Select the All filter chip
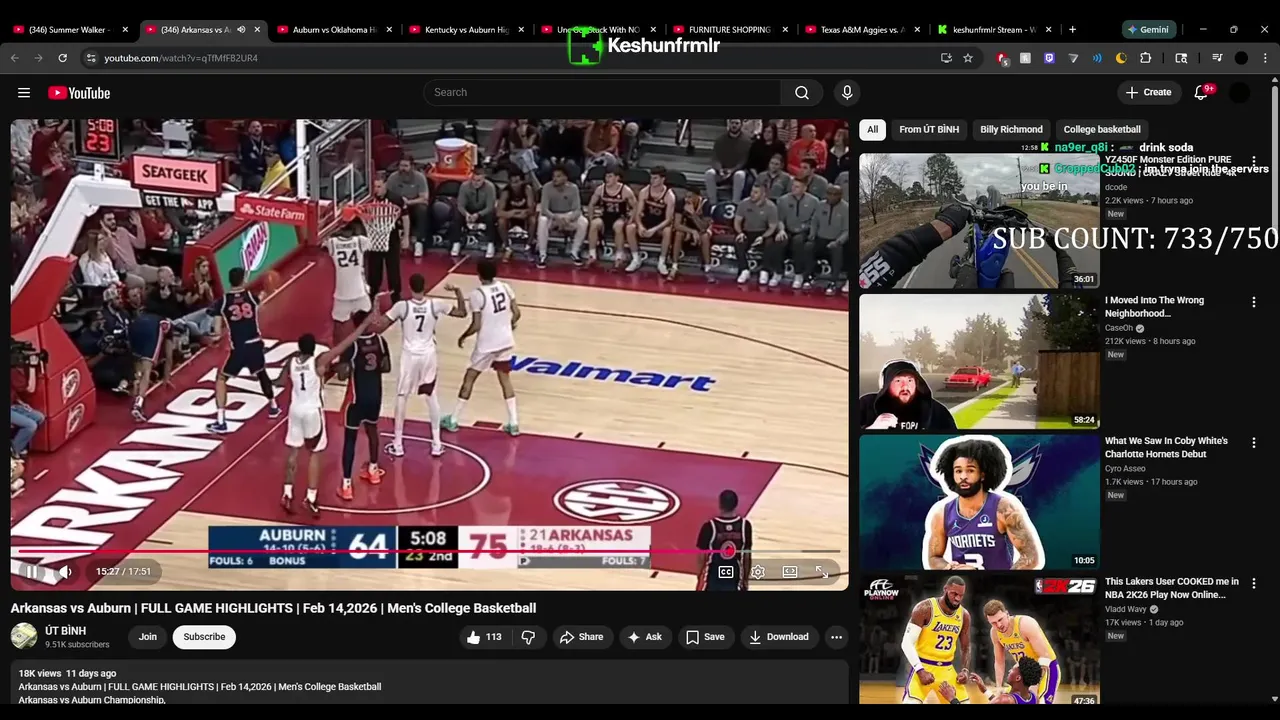This screenshot has height=720, width=1280. point(872,129)
